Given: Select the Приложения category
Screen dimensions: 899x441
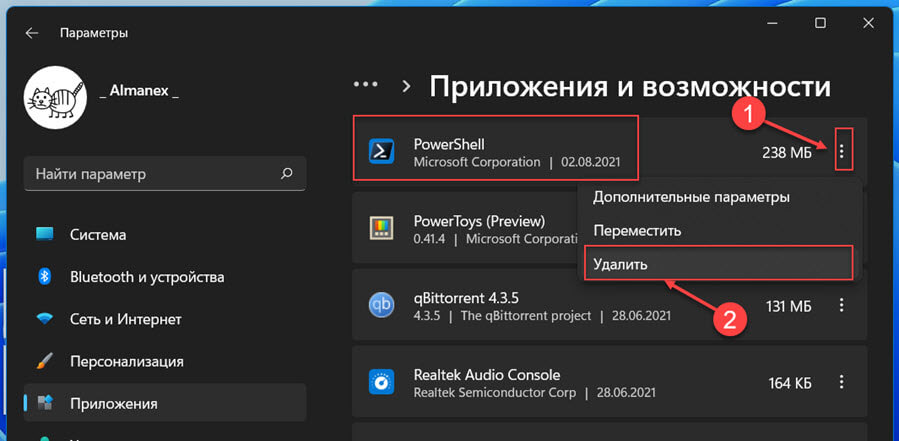Looking at the screenshot, I should coord(165,403).
